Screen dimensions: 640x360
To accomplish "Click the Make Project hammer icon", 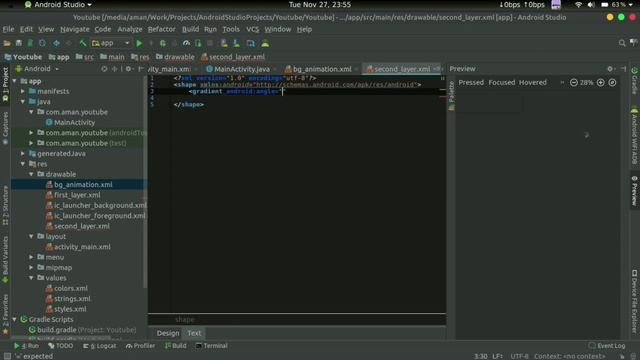I will point(83,43).
